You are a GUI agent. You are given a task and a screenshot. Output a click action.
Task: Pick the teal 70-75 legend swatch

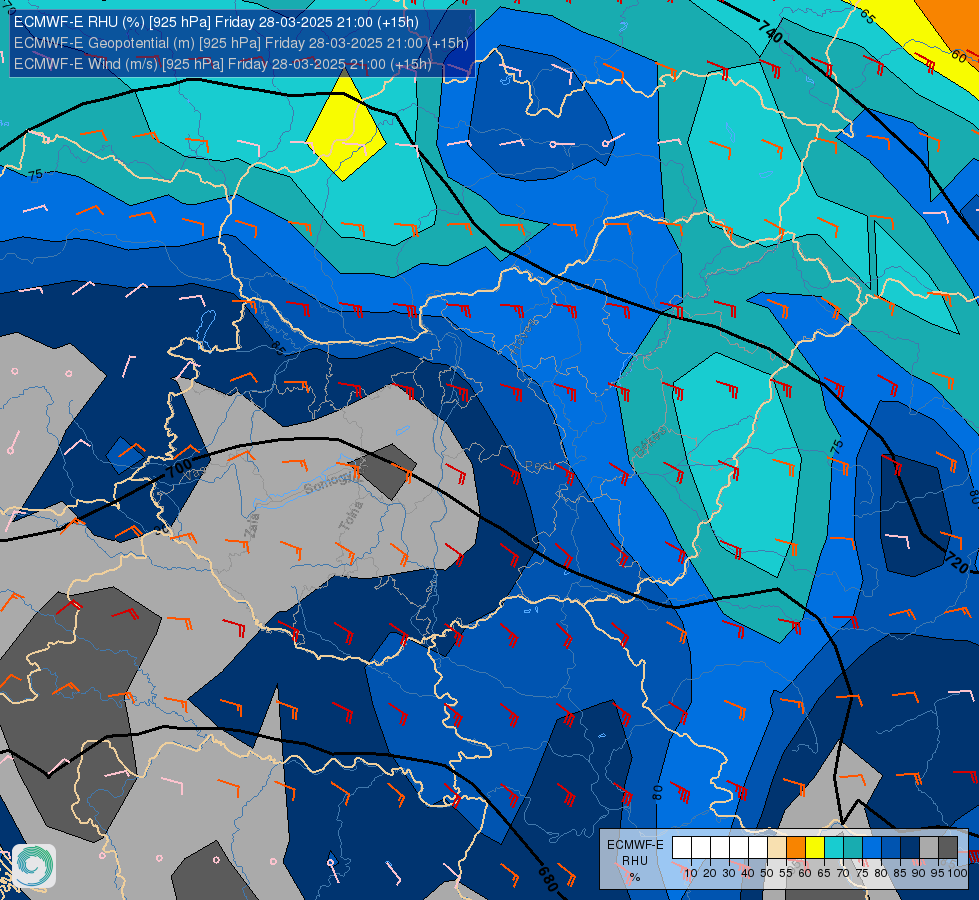point(853,848)
